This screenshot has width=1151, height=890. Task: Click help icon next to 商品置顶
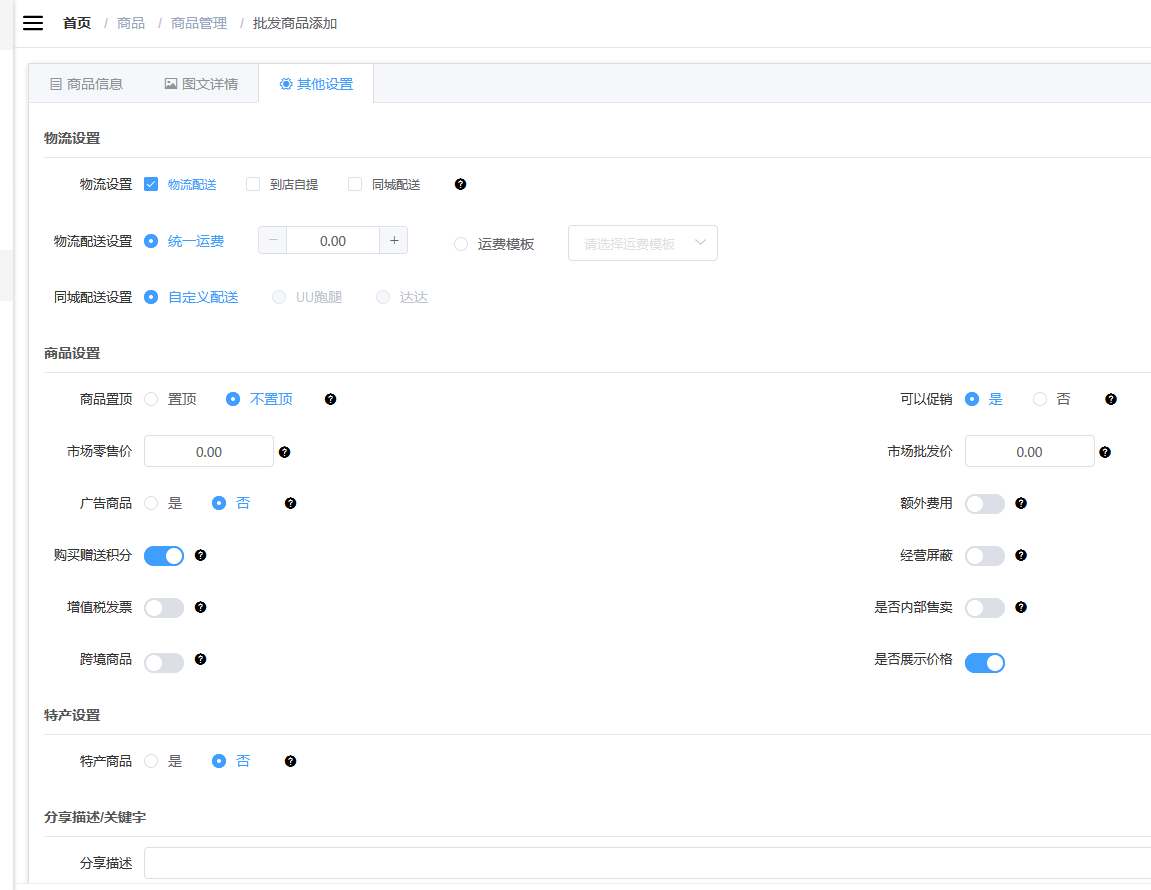click(x=330, y=399)
